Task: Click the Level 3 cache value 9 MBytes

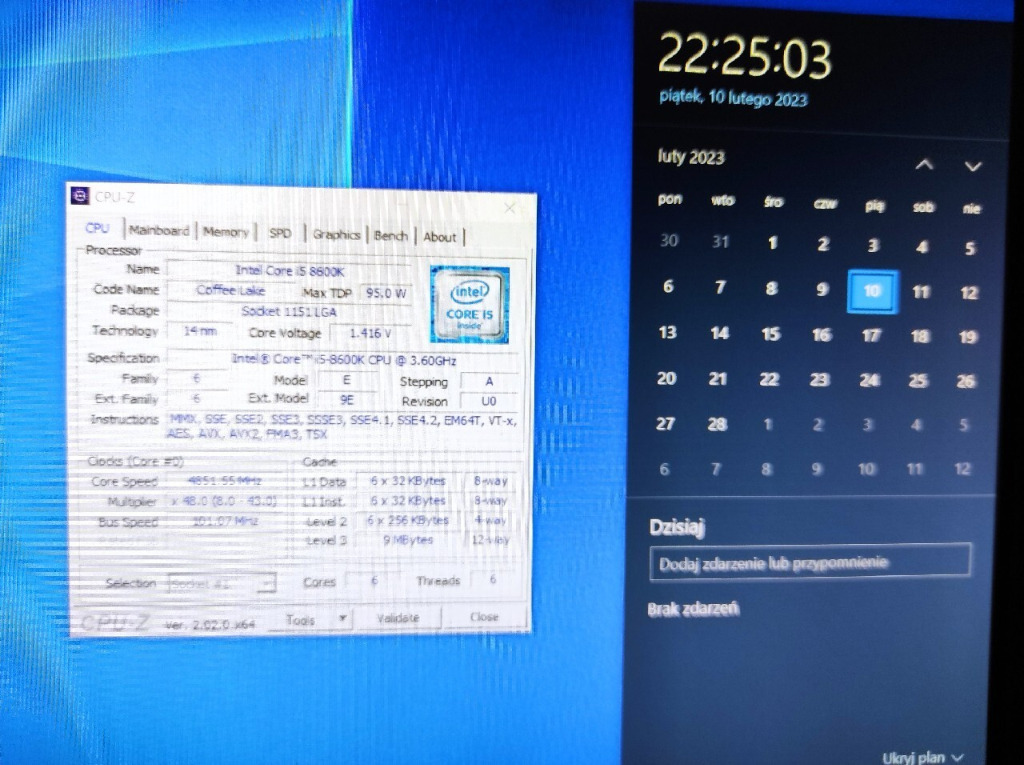Action: 408,540
